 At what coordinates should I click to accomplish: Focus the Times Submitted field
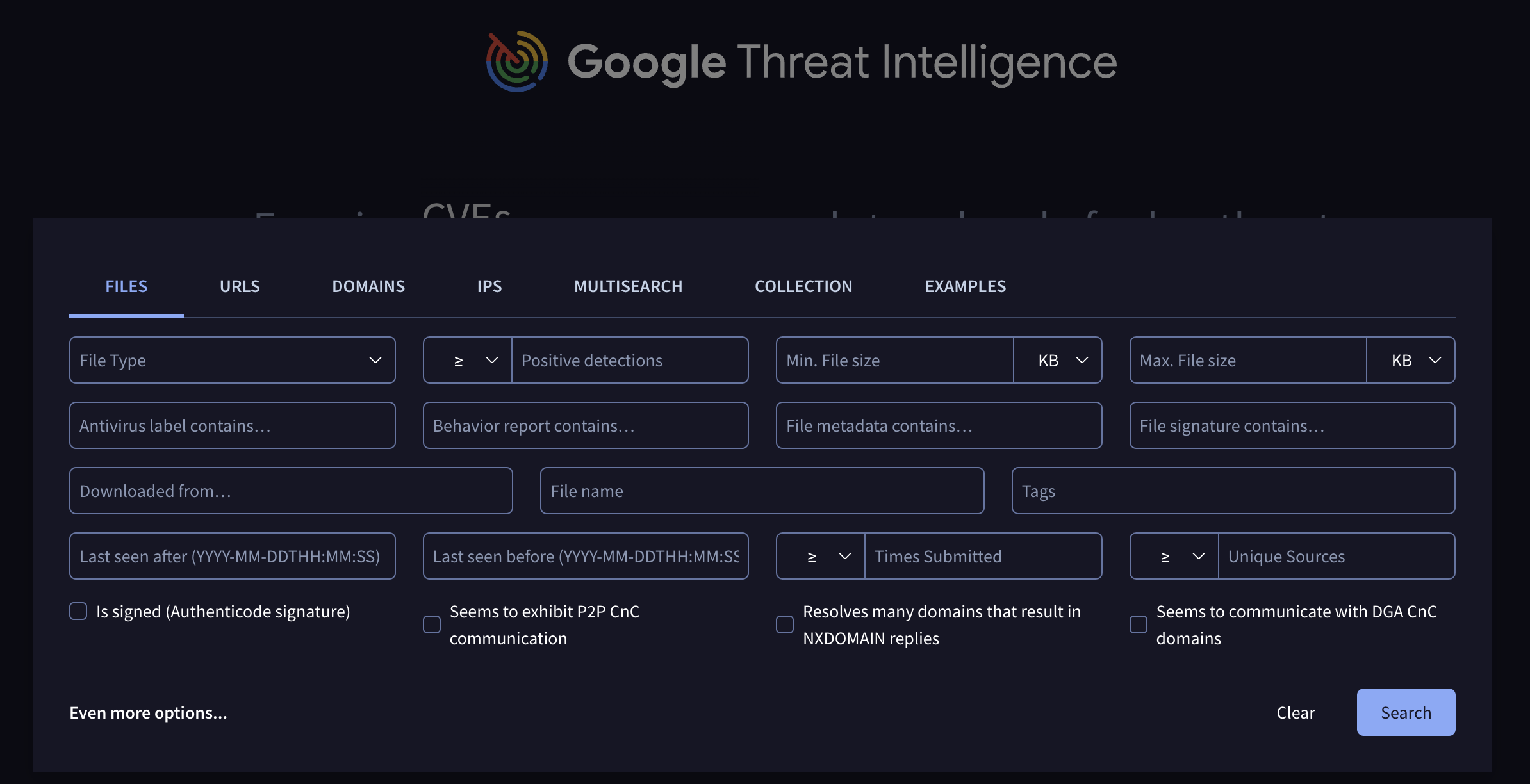[x=983, y=556]
